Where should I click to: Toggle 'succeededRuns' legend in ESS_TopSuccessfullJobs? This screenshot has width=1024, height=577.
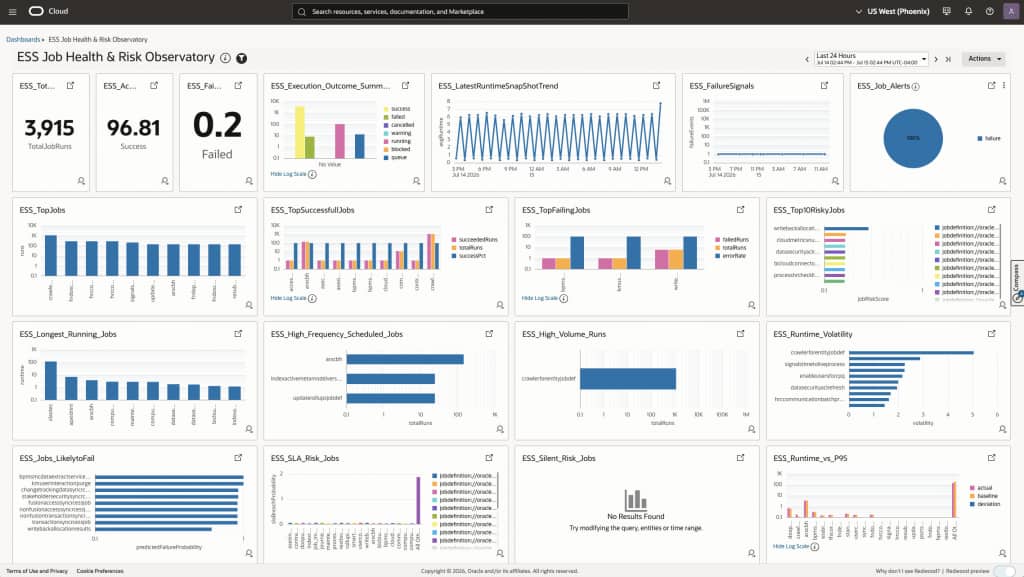[475, 240]
